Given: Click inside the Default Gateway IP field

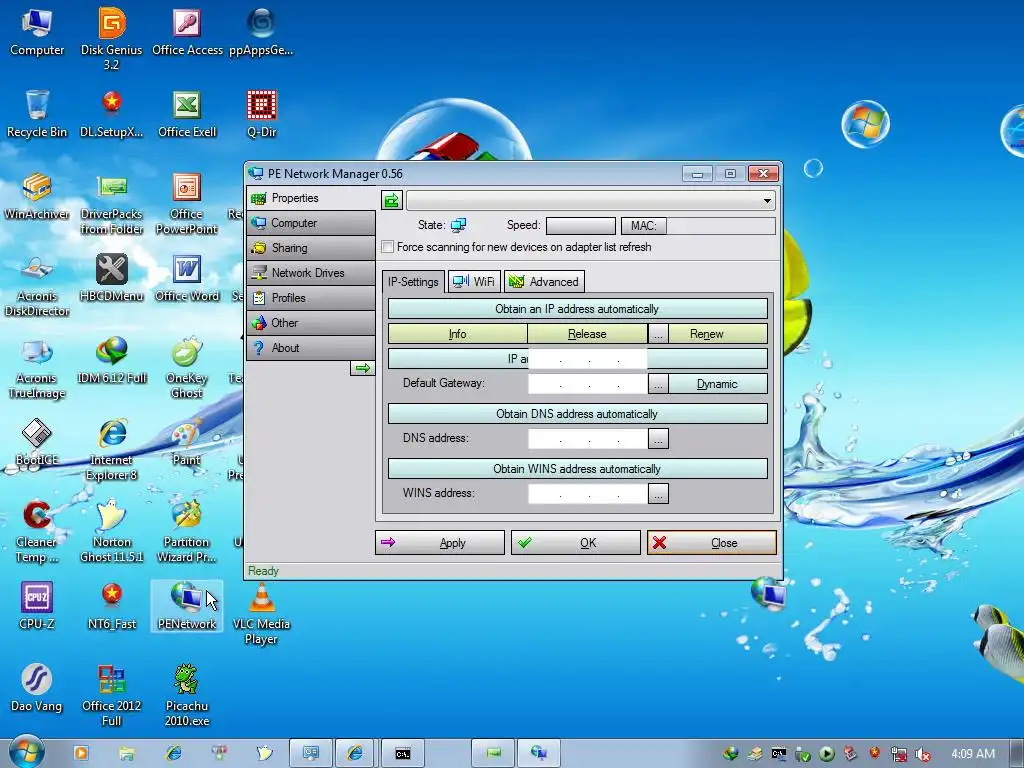Looking at the screenshot, I should click(x=587, y=384).
